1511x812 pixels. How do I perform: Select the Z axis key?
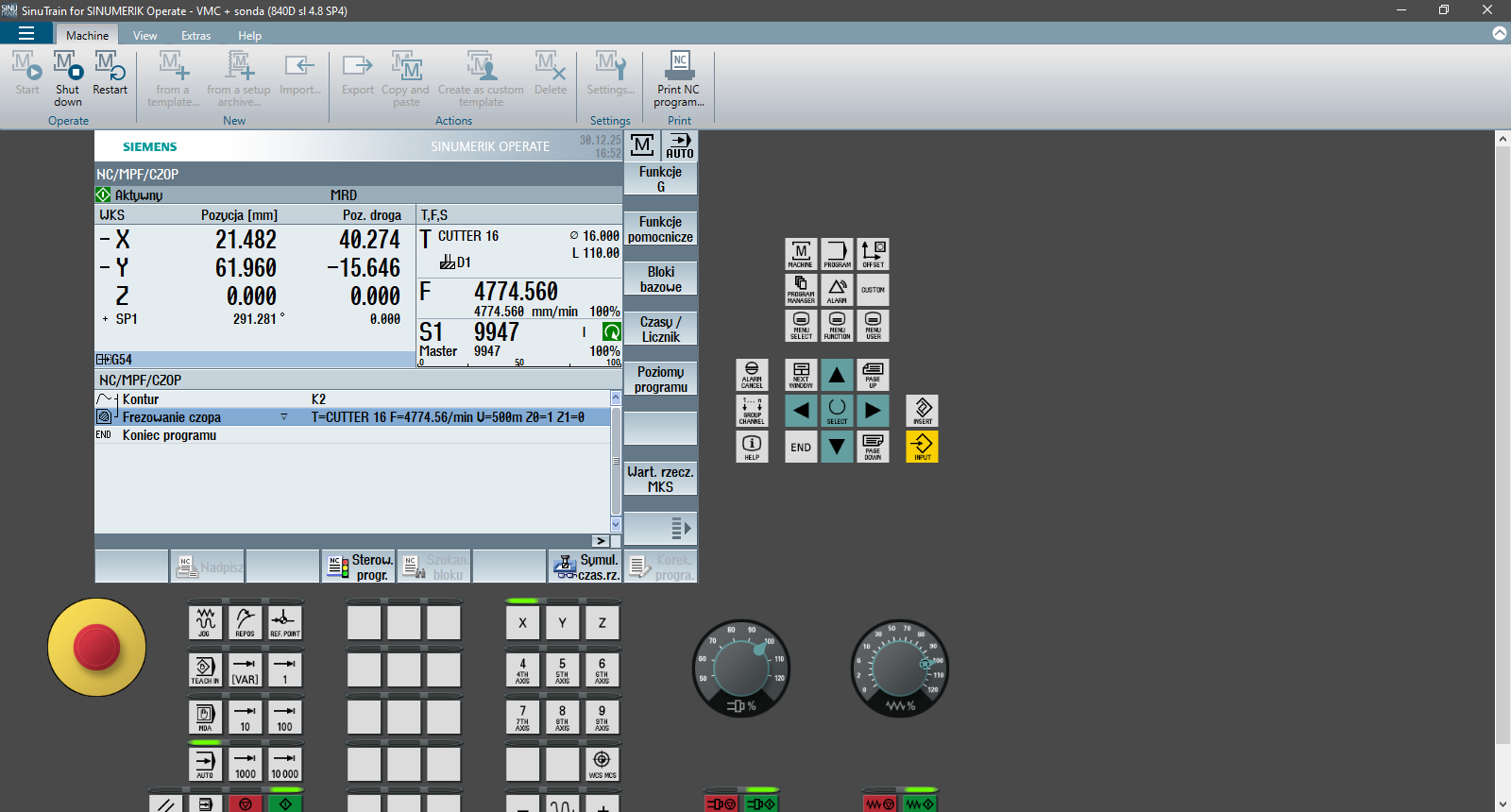(602, 623)
